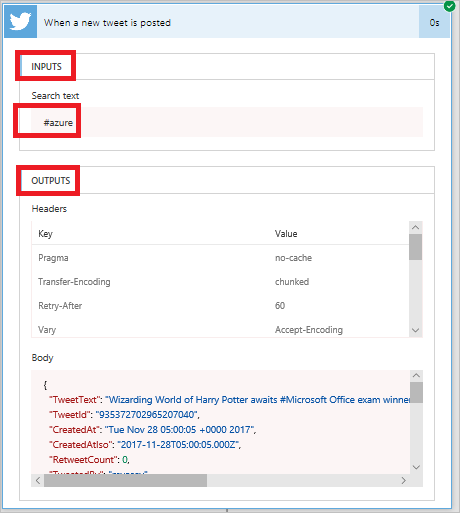Viewport: 460px width, 513px height.
Task: Click the Body scroll down arrow
Action: [416, 467]
